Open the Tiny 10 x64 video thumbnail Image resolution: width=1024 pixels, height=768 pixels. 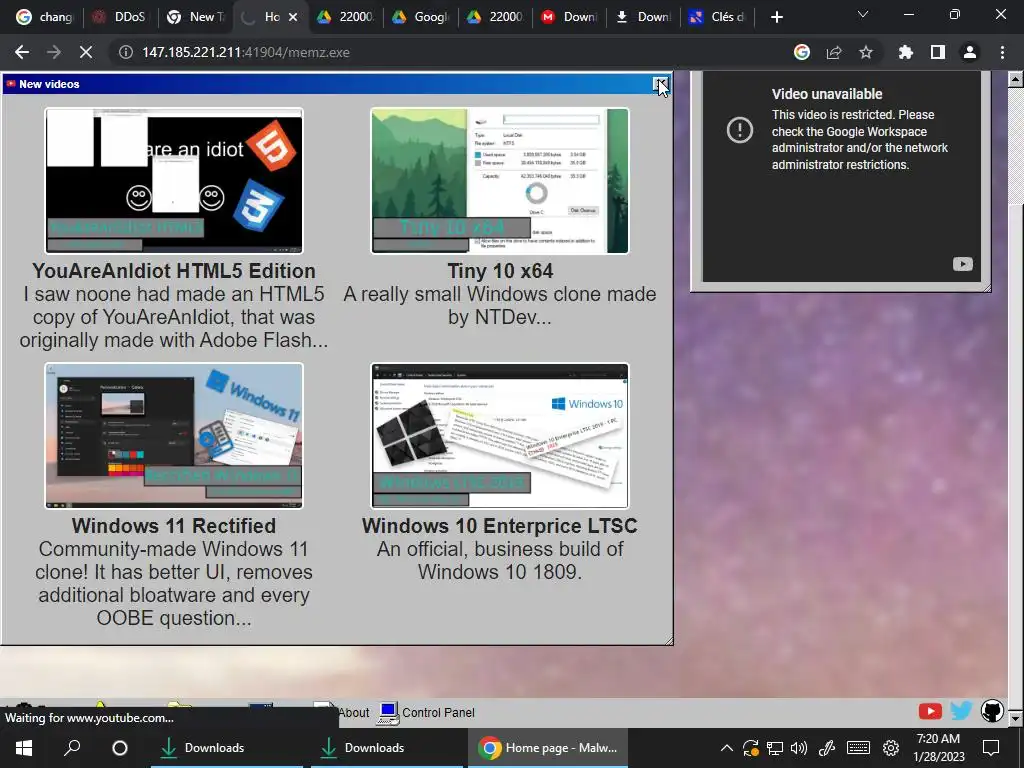500,181
